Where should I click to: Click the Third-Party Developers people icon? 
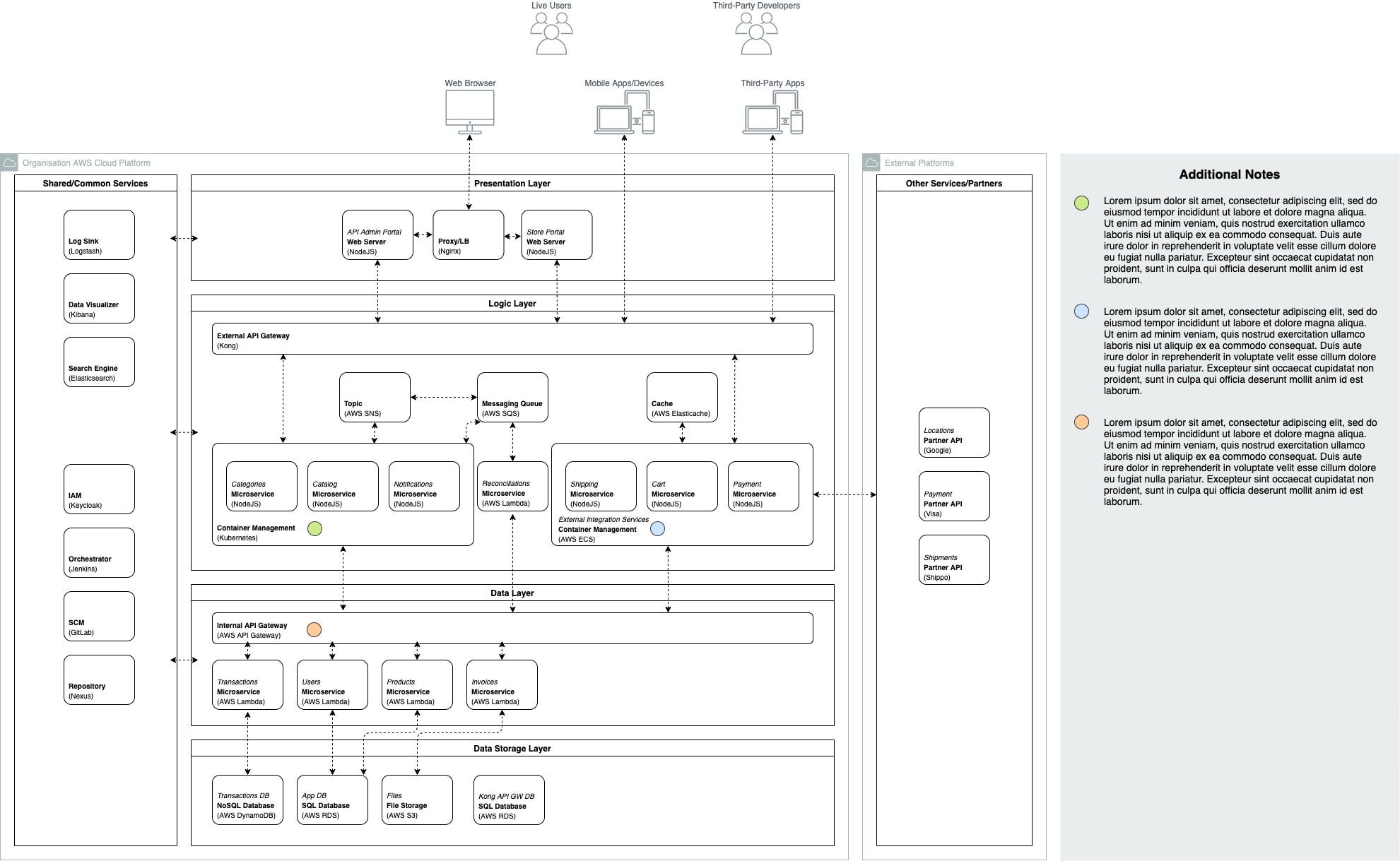(756, 34)
